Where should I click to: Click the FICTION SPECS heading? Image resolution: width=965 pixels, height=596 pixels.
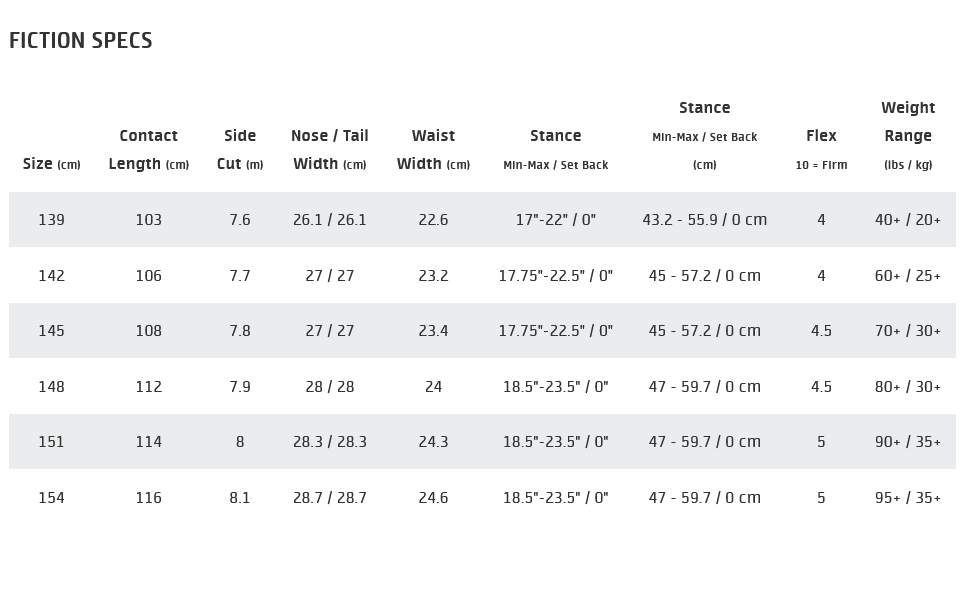point(81,41)
